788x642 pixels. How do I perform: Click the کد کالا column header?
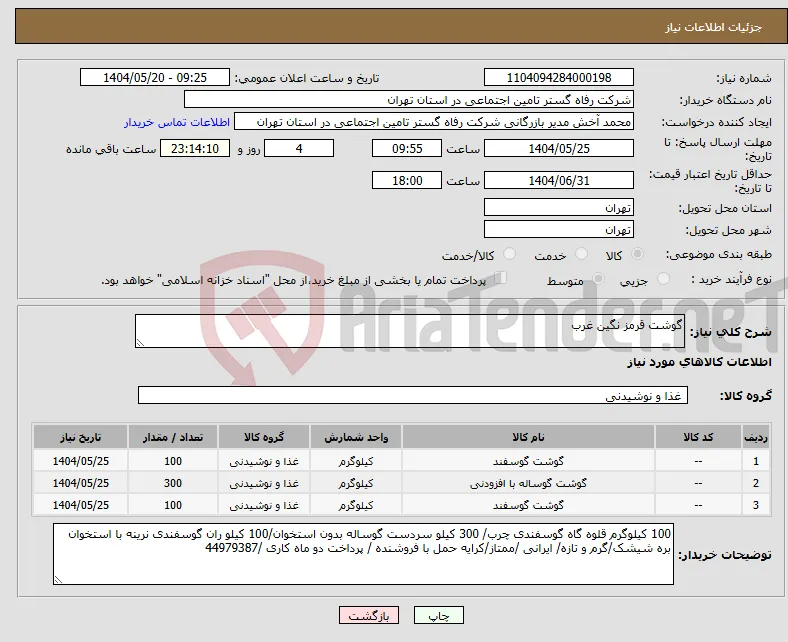pos(698,437)
